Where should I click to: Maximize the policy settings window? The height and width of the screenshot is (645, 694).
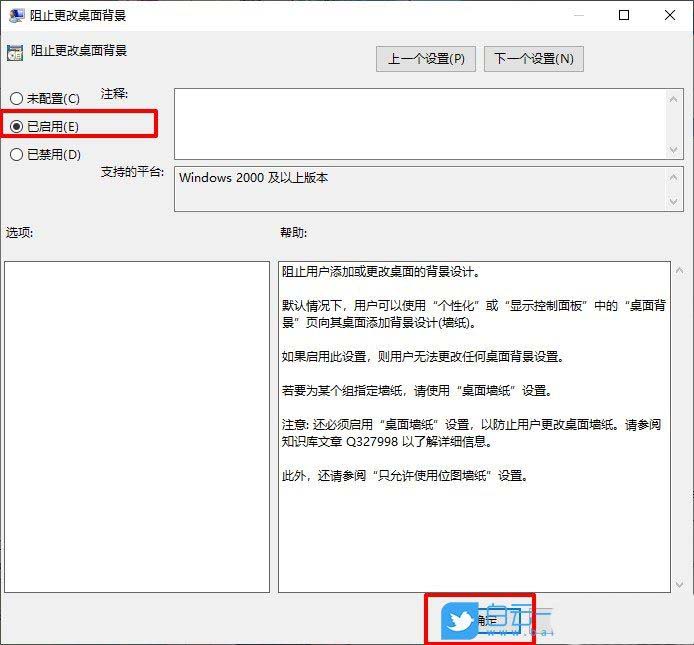624,15
